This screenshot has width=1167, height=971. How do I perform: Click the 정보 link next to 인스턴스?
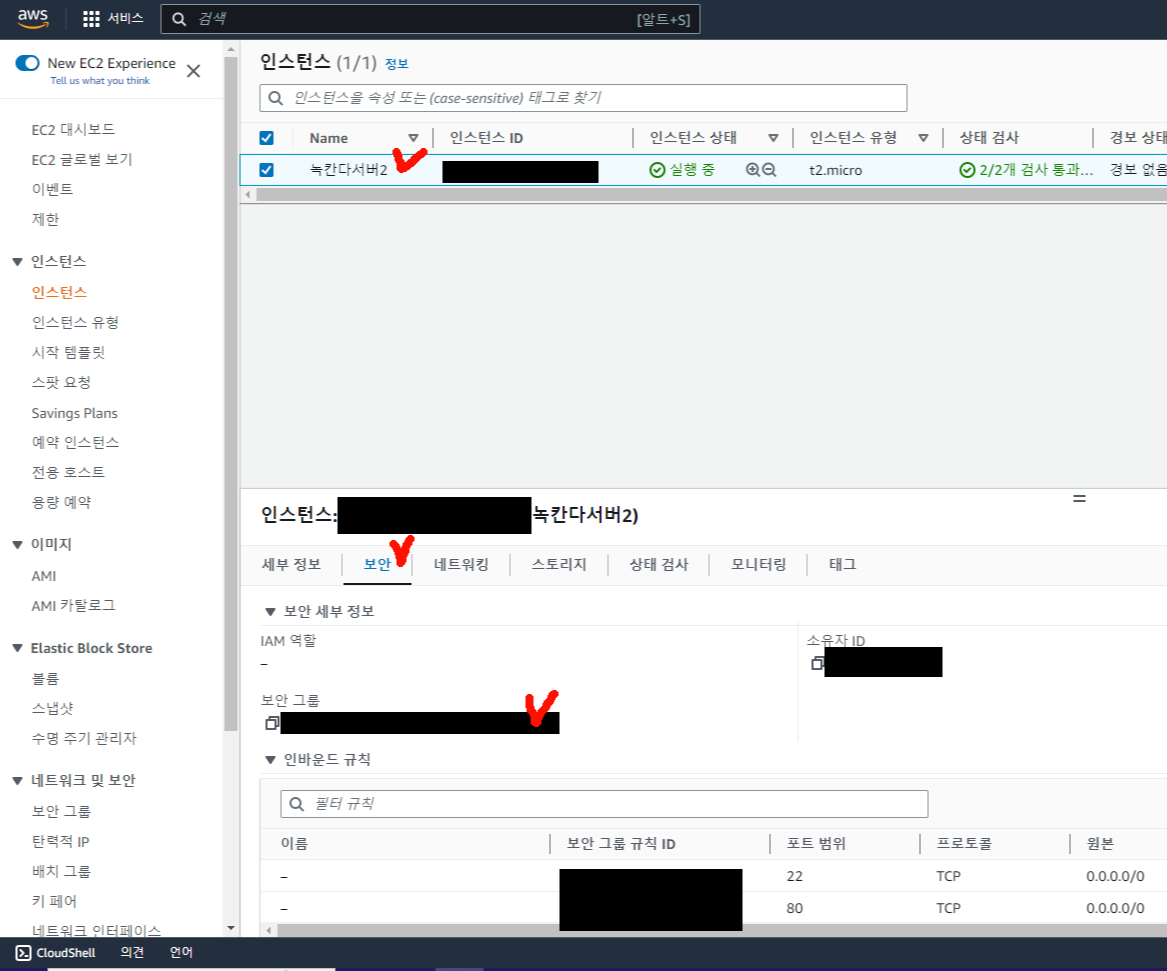[x=397, y=64]
